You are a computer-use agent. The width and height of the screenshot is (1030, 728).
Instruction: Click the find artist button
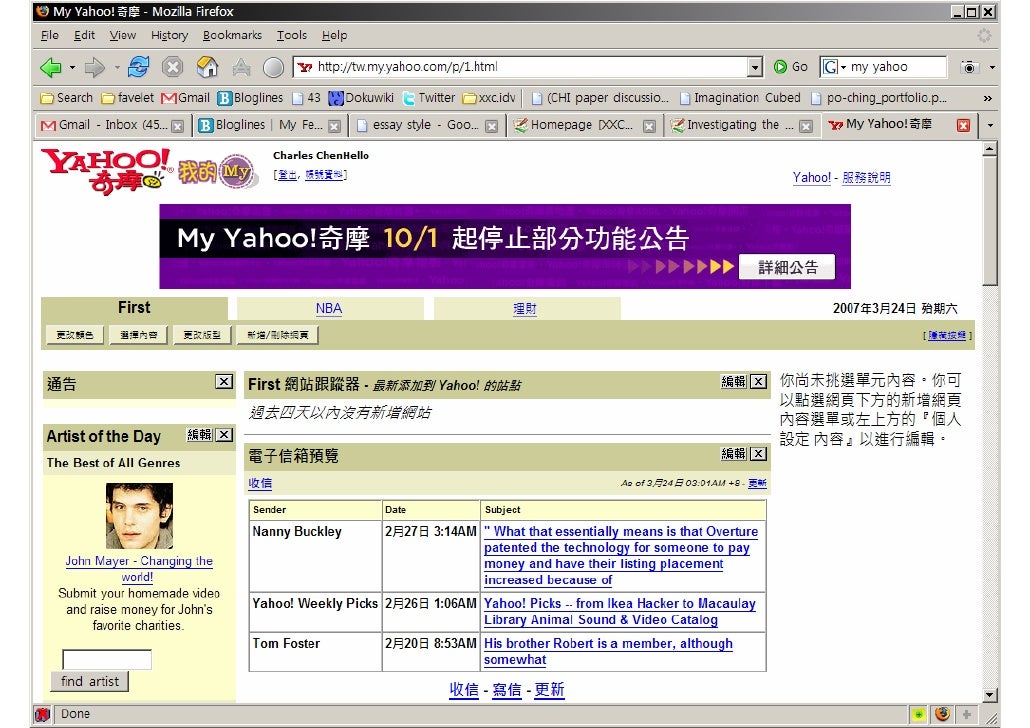click(x=89, y=681)
